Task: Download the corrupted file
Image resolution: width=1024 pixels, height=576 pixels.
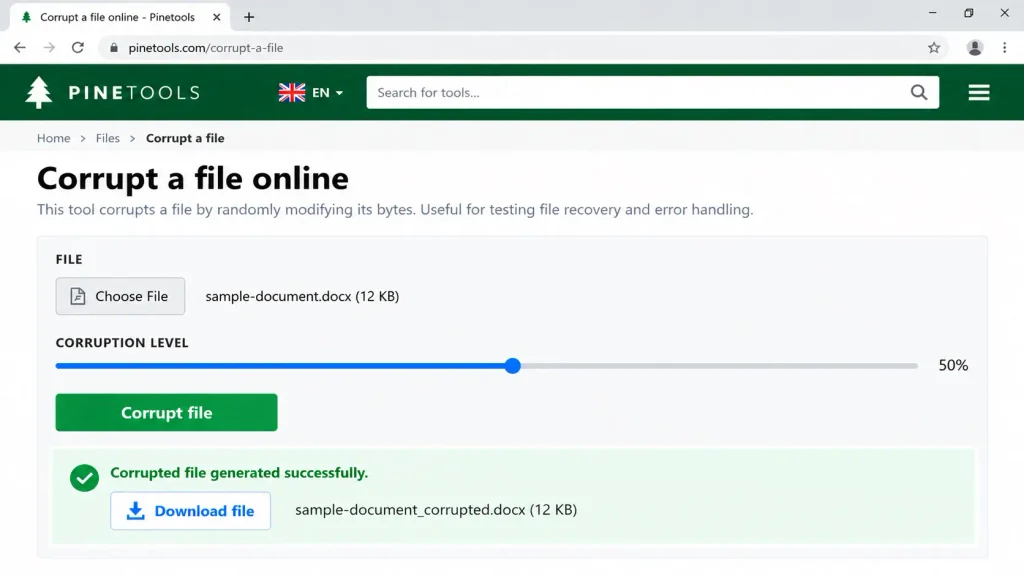Action: point(191,511)
